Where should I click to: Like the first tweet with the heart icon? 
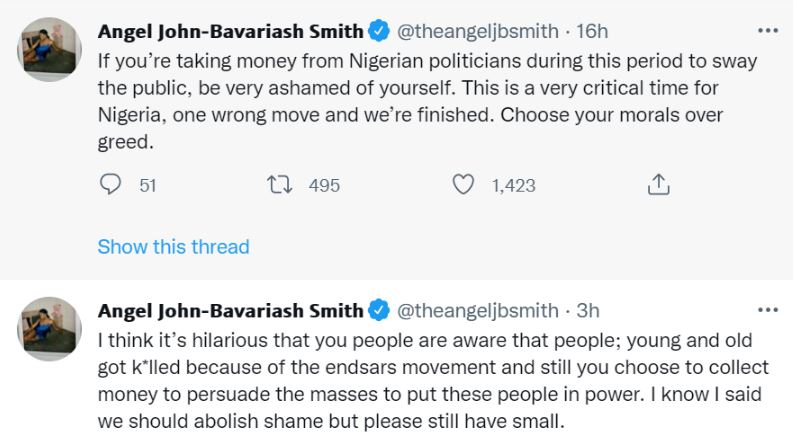(x=462, y=185)
